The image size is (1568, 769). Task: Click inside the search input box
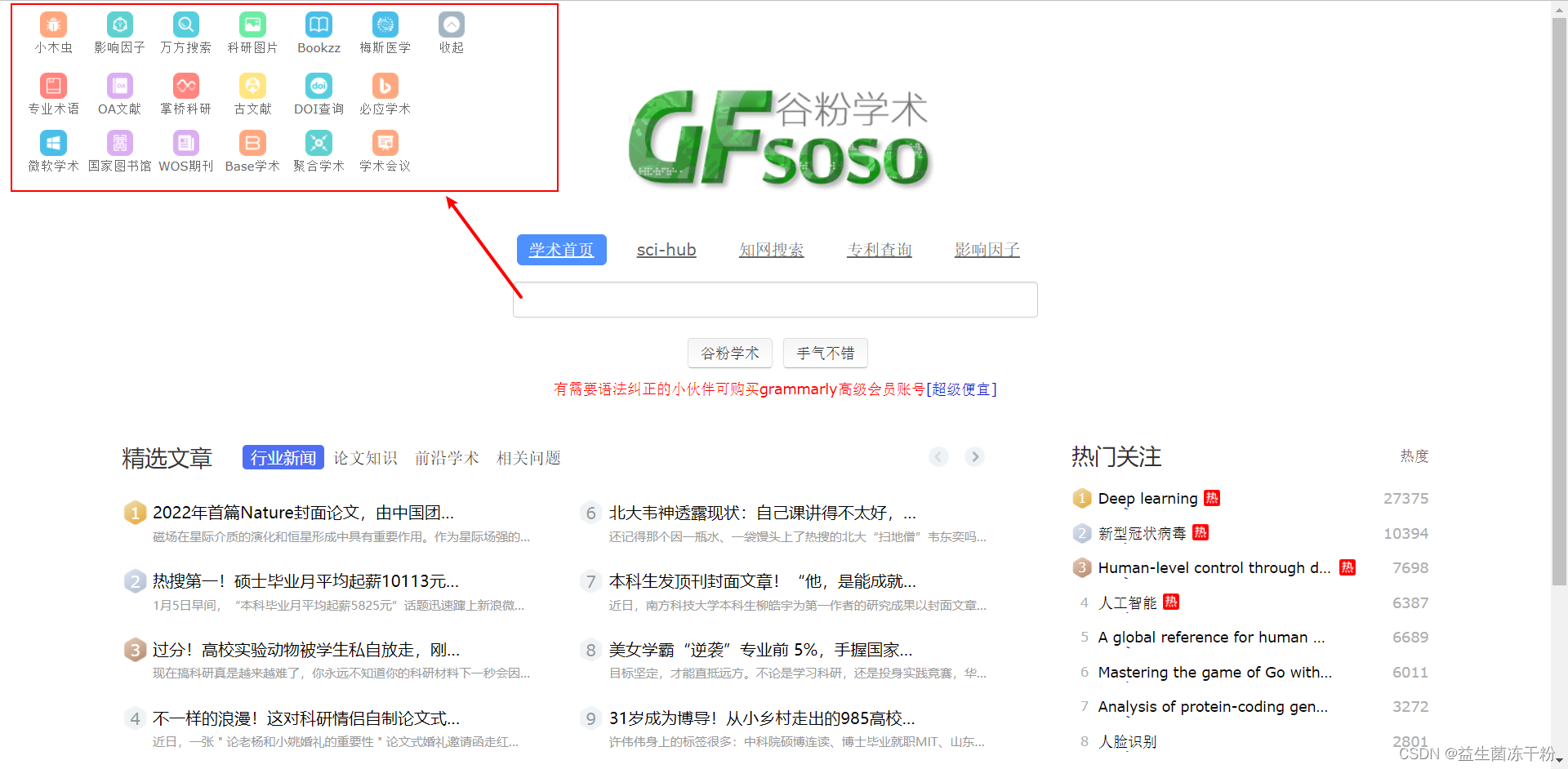pyautogui.click(x=775, y=300)
